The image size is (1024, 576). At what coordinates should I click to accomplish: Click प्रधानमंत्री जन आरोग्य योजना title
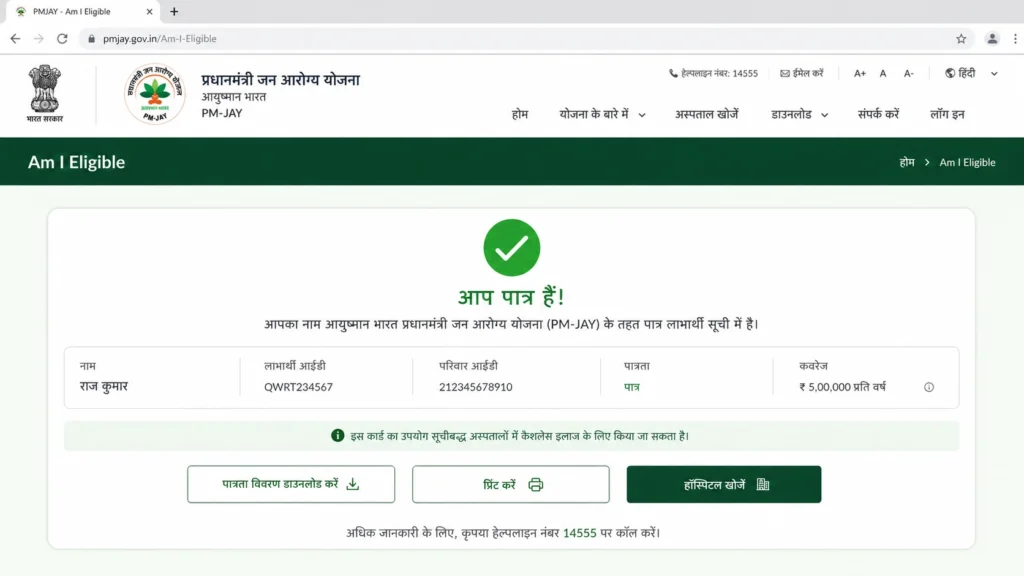pyautogui.click(x=280, y=80)
